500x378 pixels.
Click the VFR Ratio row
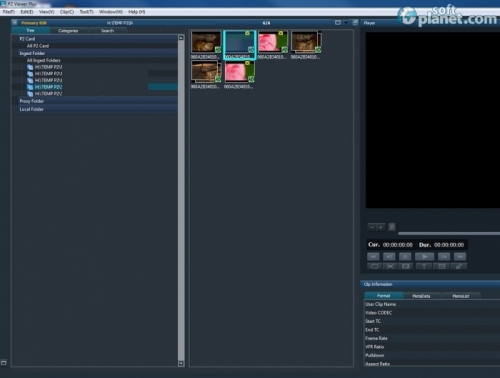pyautogui.click(x=432, y=347)
